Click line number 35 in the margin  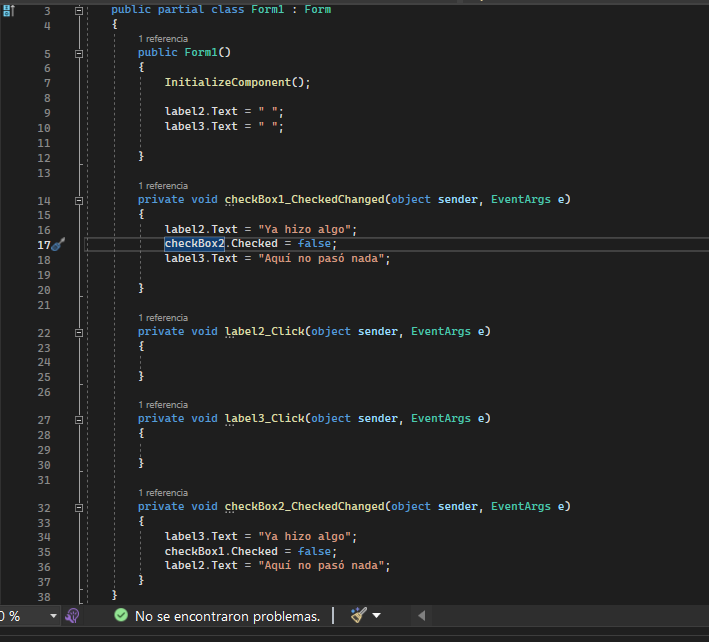point(43,551)
